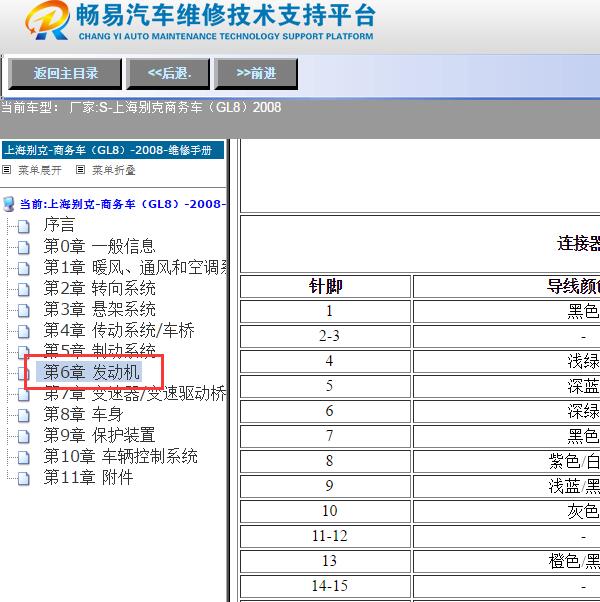Click the 灰色 wire color cell
The height and width of the screenshot is (602, 600).
pos(506,511)
